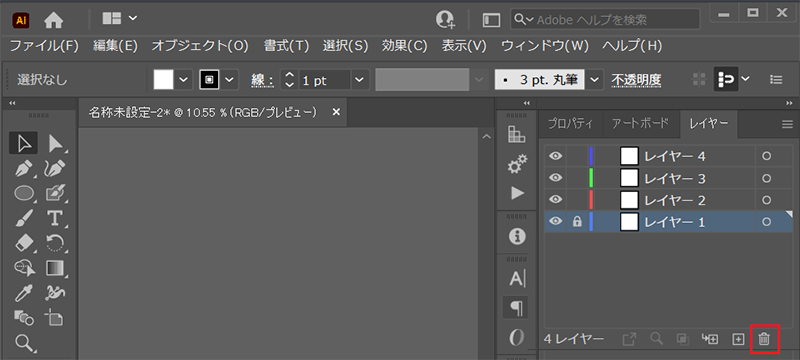Click Collect for Export icon

629,339
